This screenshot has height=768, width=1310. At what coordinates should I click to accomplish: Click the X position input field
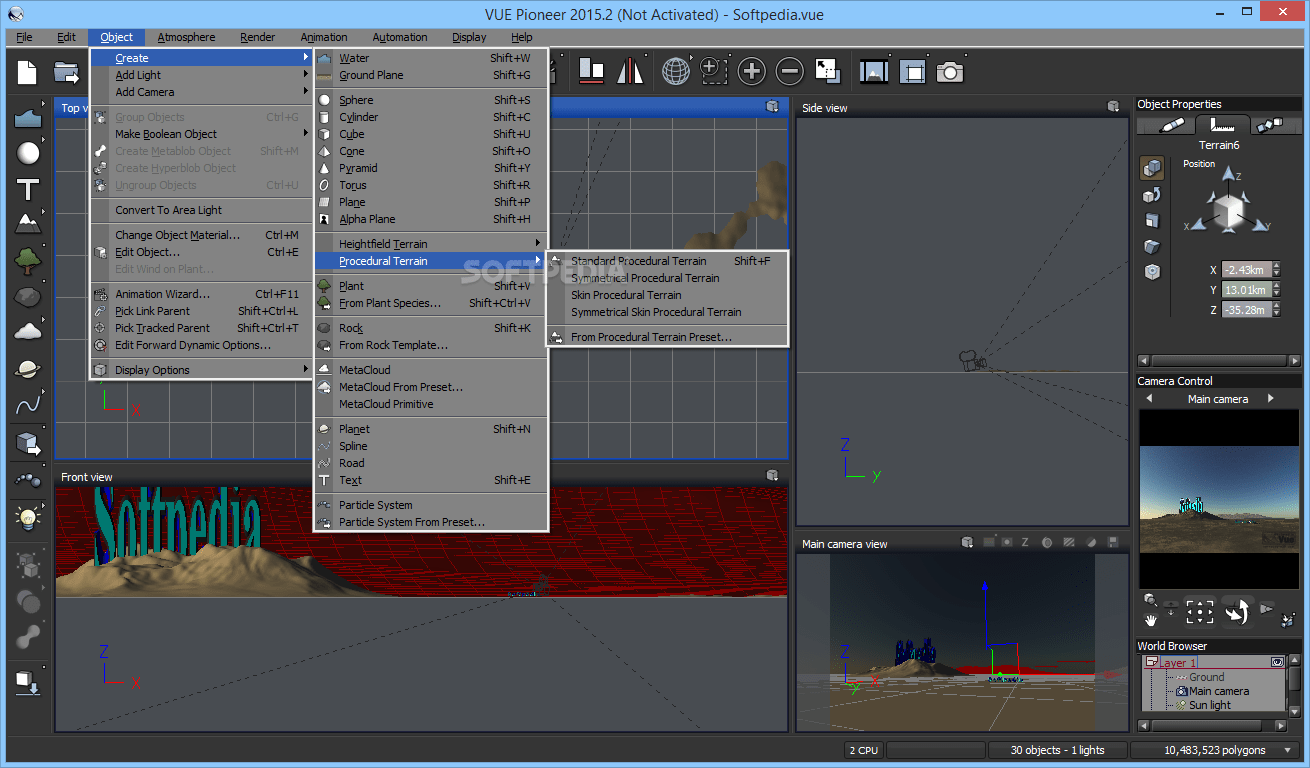click(x=1247, y=270)
